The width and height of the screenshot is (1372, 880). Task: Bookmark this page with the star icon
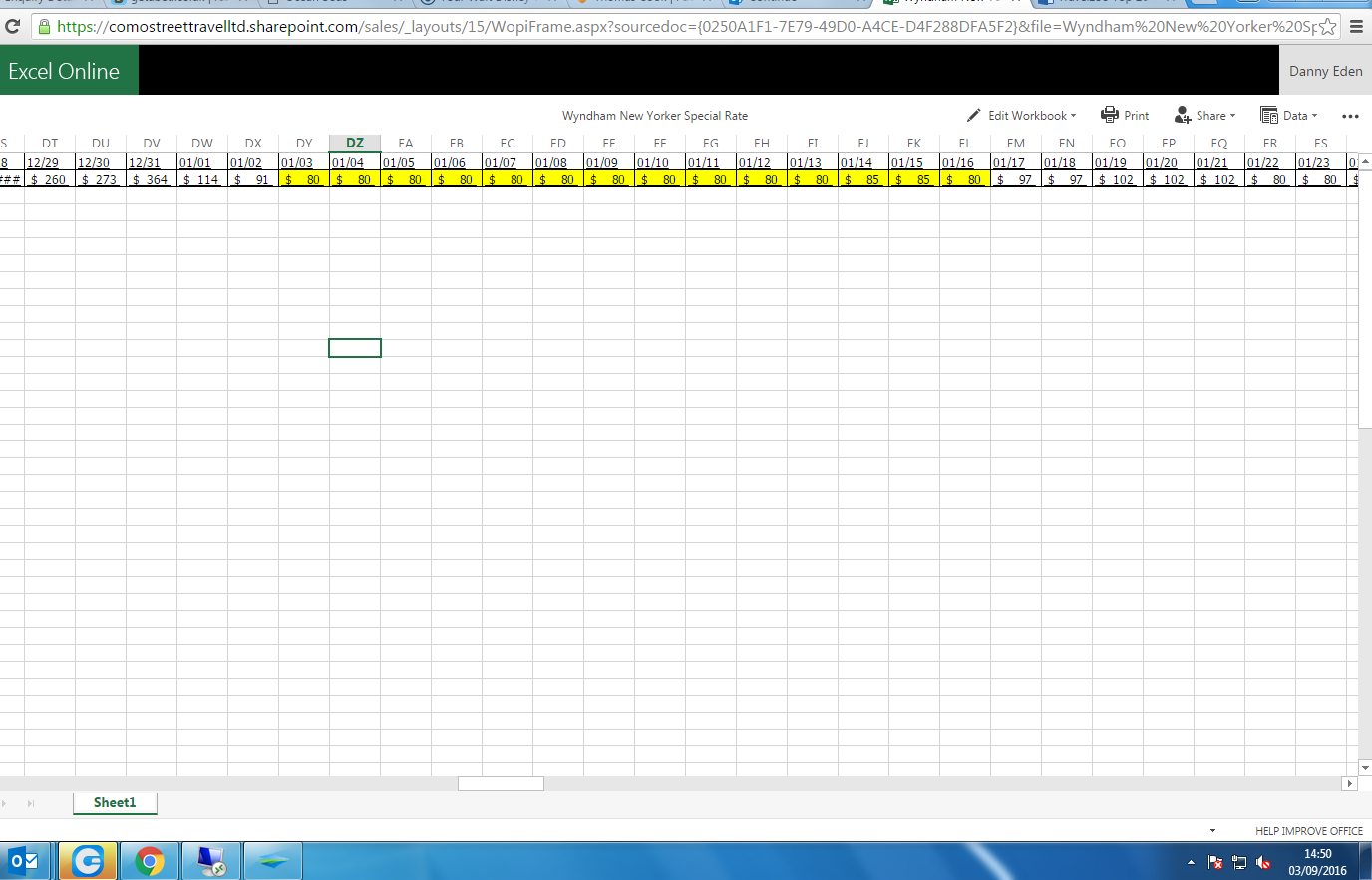click(x=1327, y=27)
